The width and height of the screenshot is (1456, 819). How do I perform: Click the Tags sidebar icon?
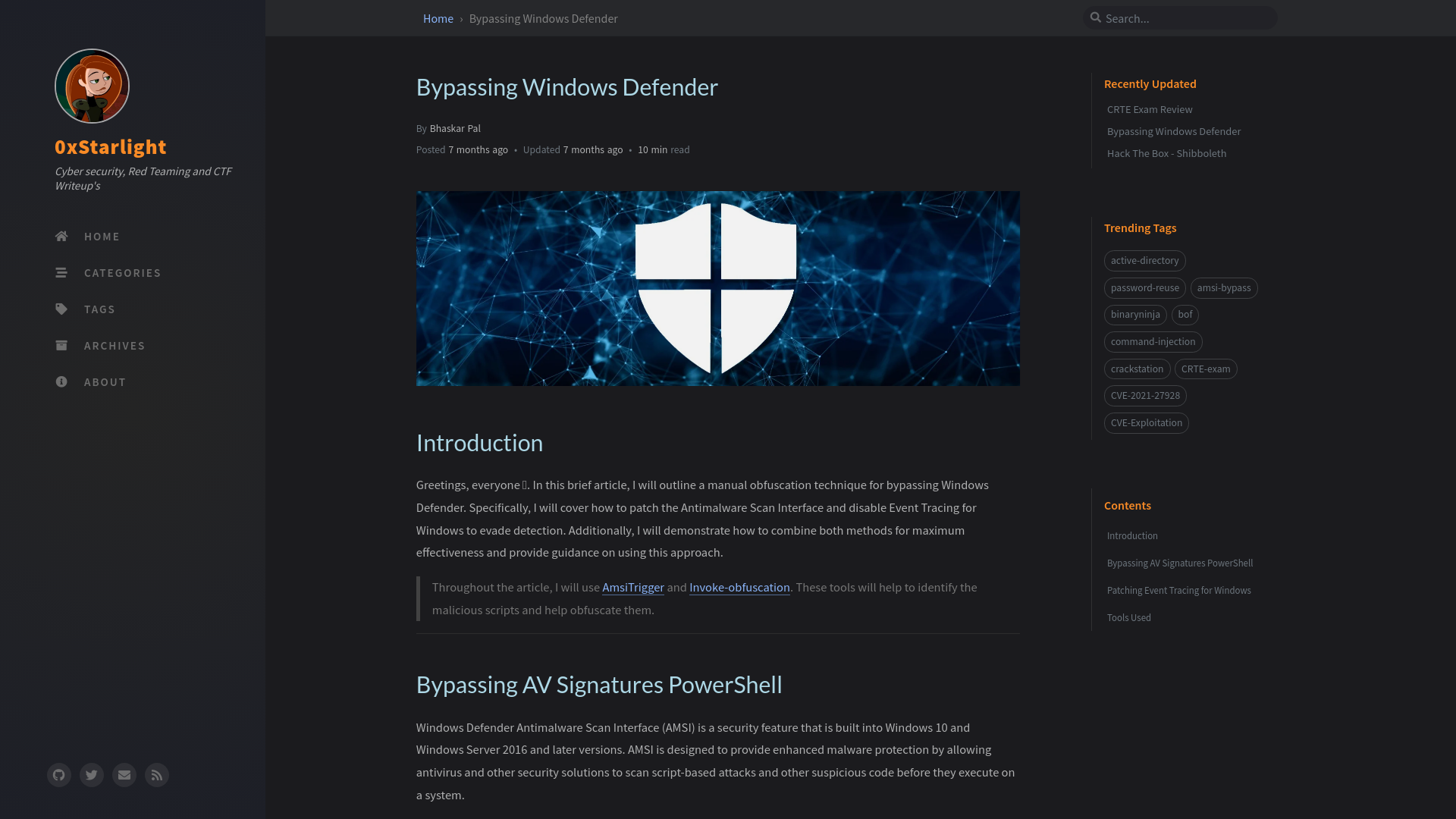coord(61,308)
